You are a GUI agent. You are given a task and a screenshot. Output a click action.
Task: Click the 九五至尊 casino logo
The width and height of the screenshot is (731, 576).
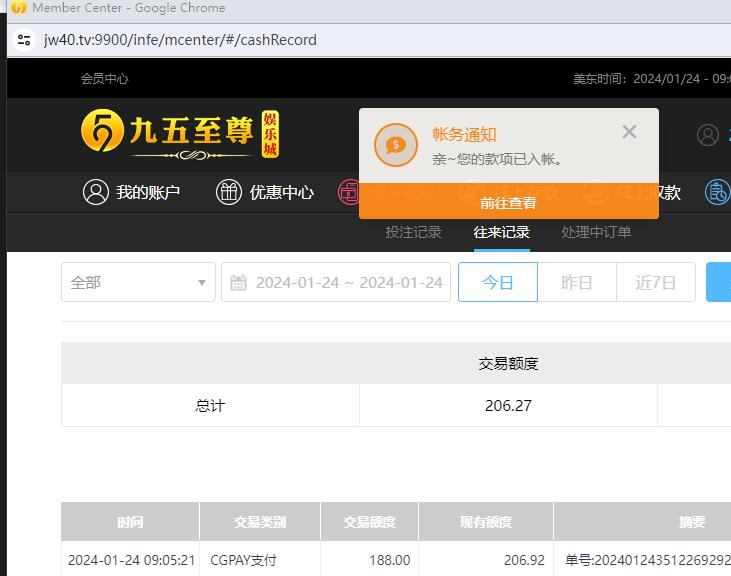(179, 134)
